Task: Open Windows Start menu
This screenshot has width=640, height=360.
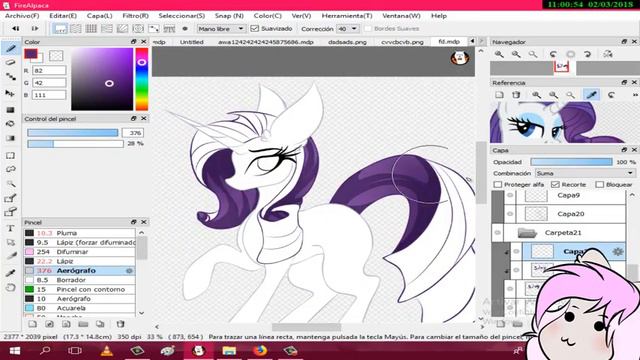Action: (x=15, y=351)
